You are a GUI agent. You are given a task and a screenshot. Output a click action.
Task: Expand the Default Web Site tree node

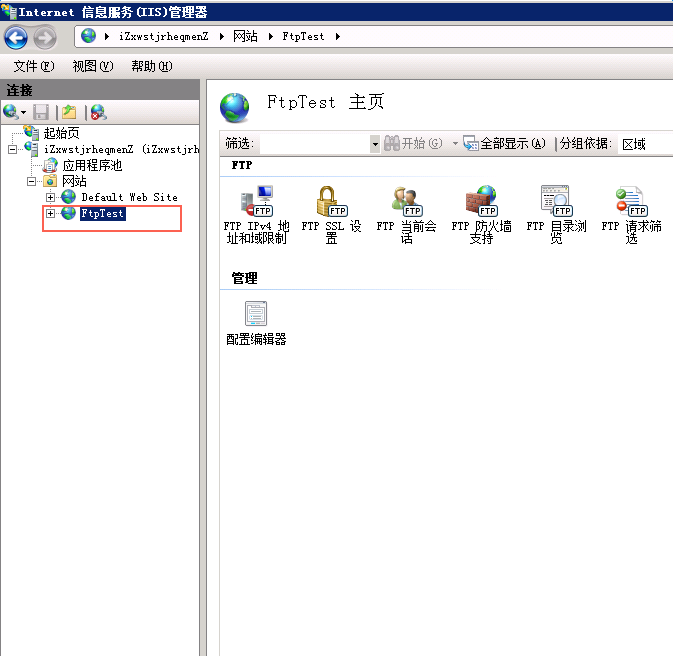click(x=51, y=197)
